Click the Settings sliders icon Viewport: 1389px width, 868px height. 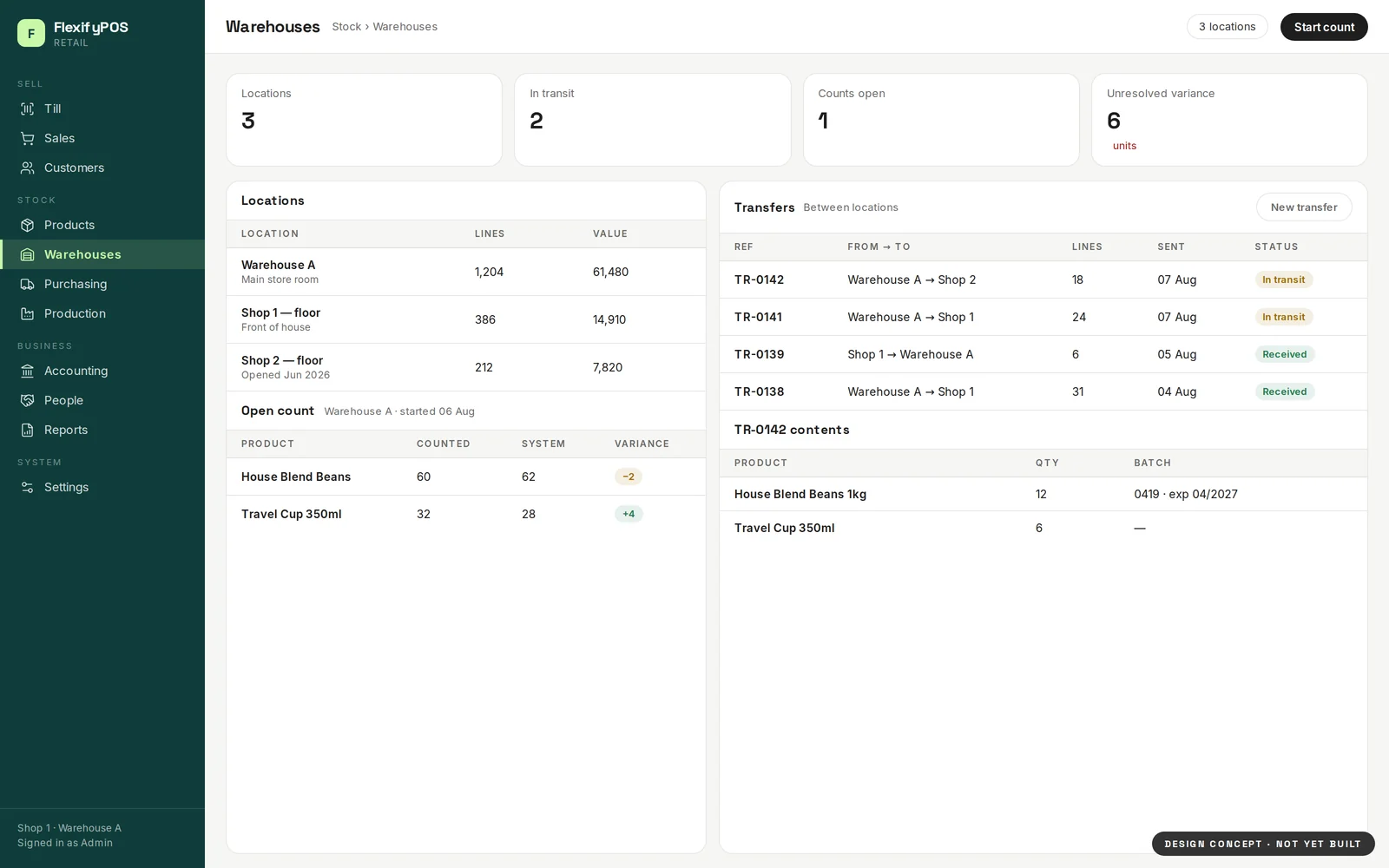click(x=28, y=487)
